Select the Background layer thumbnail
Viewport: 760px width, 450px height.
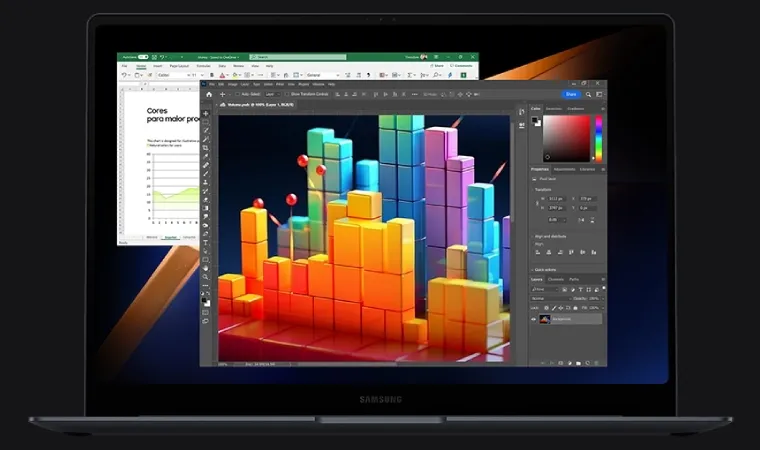(x=545, y=319)
